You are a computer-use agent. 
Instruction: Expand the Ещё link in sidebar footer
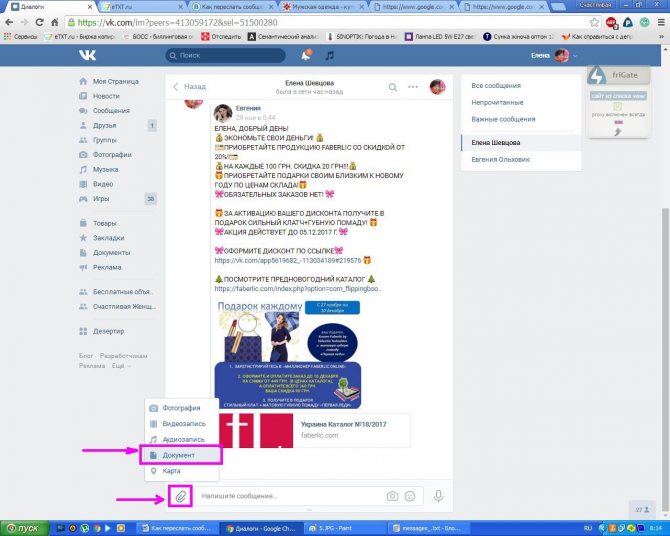119,366
